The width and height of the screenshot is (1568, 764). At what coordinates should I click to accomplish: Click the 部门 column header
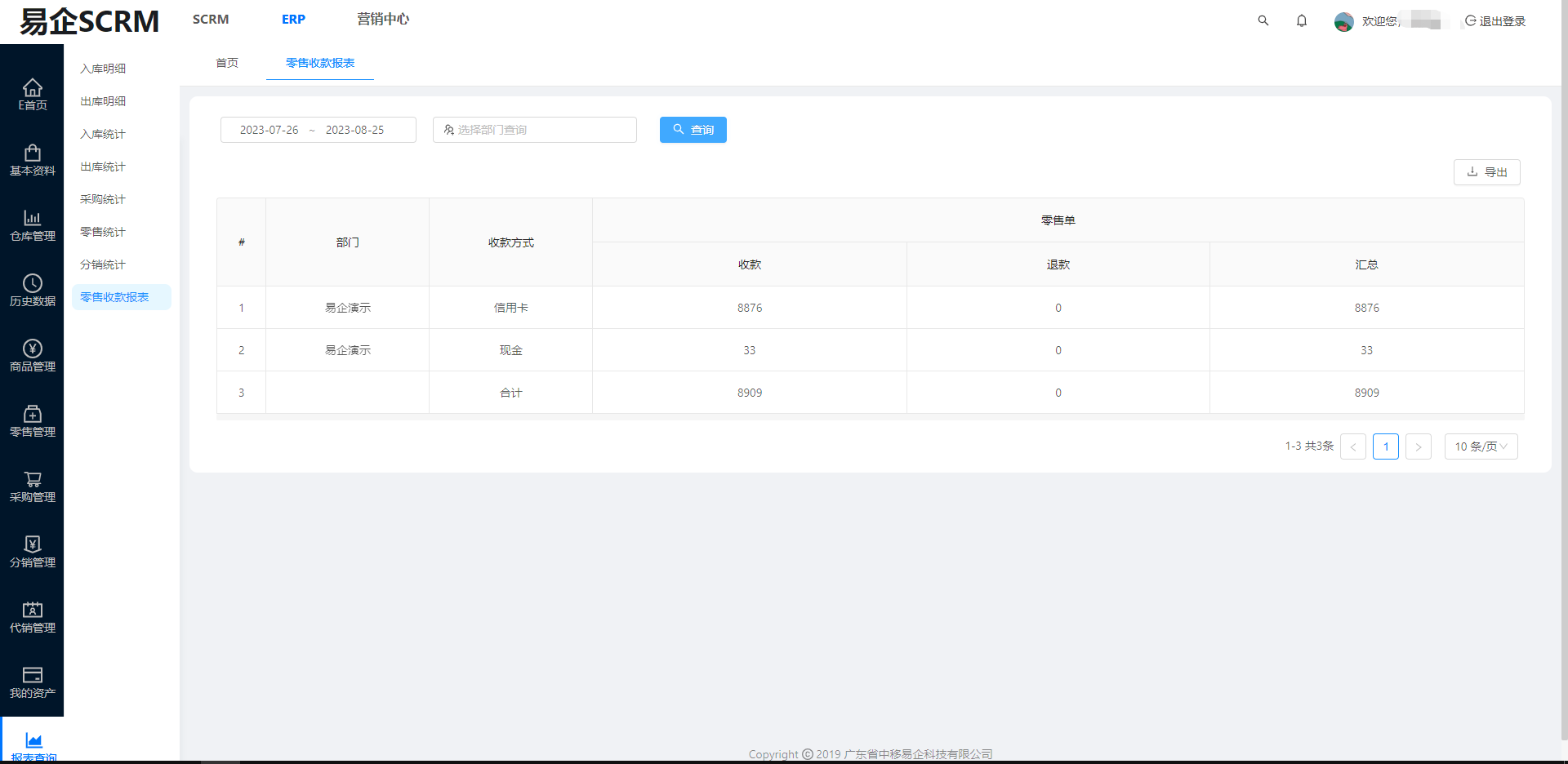(x=348, y=242)
